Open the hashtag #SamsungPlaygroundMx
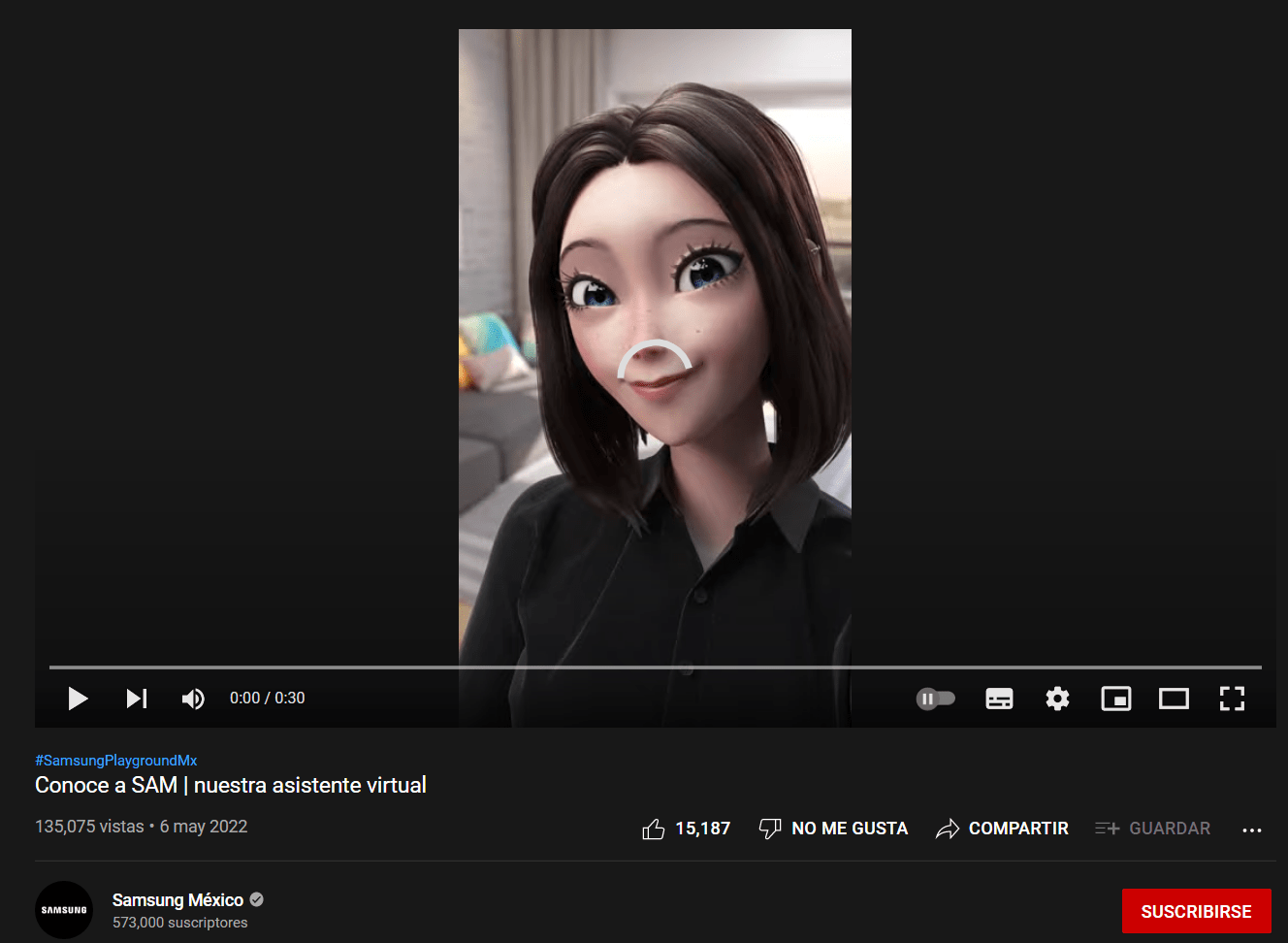Image resolution: width=1288 pixels, height=943 pixels. coord(115,760)
